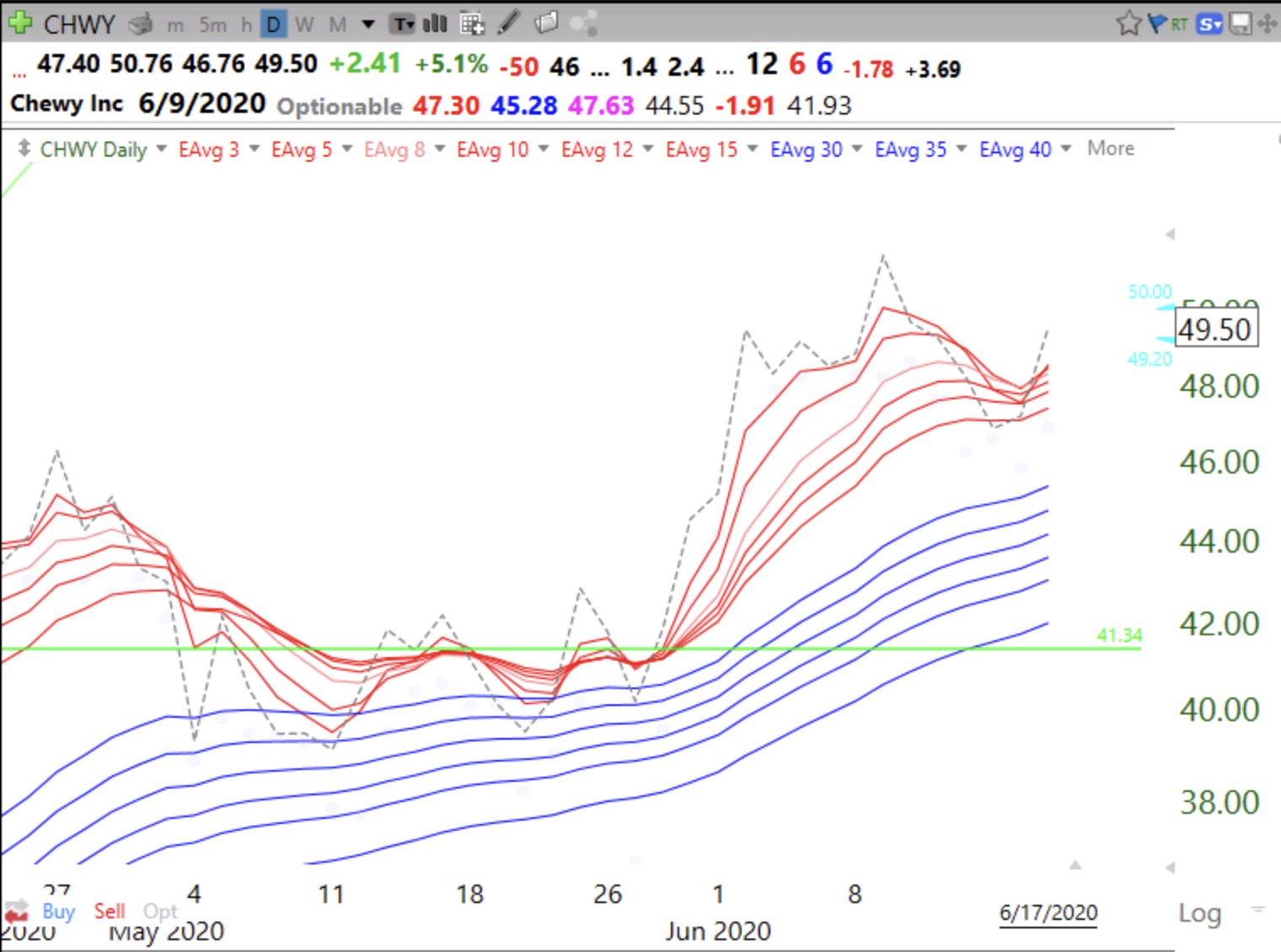
Task: Click the save floppy disk icon
Action: tap(1241, 24)
